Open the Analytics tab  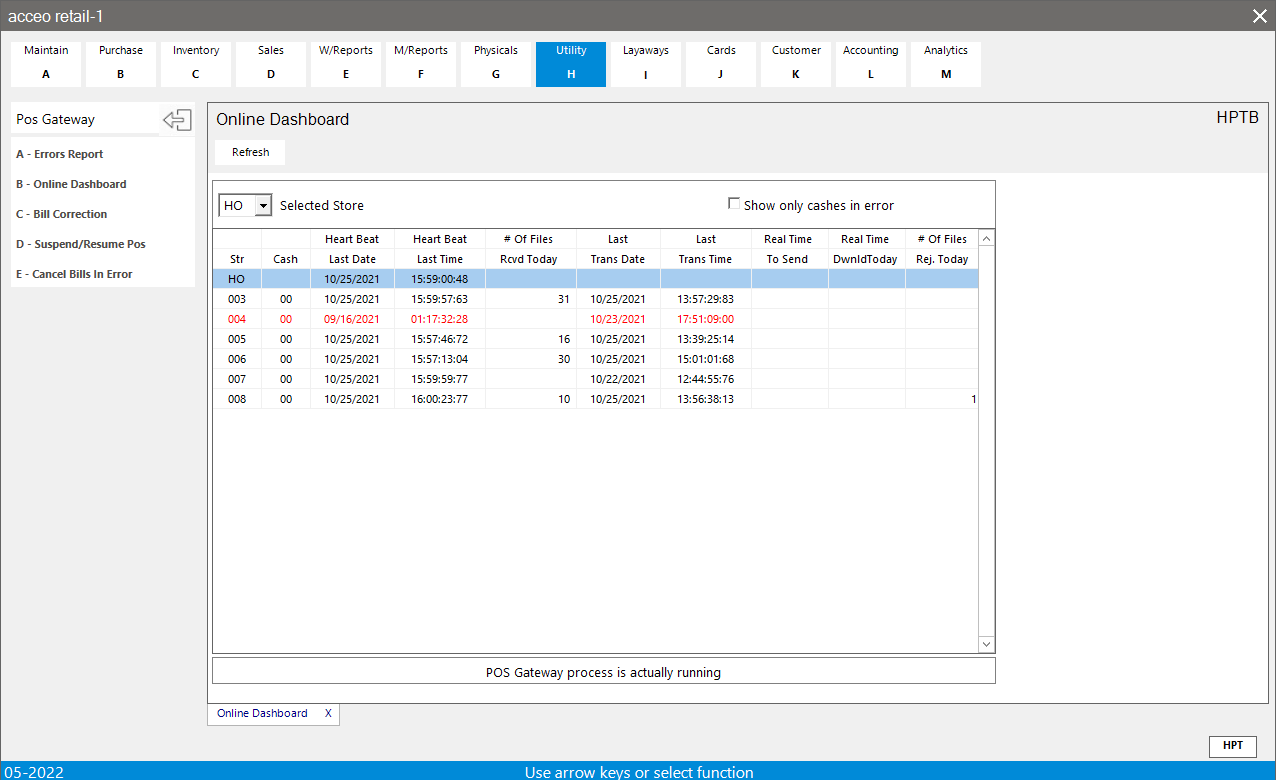click(945, 63)
